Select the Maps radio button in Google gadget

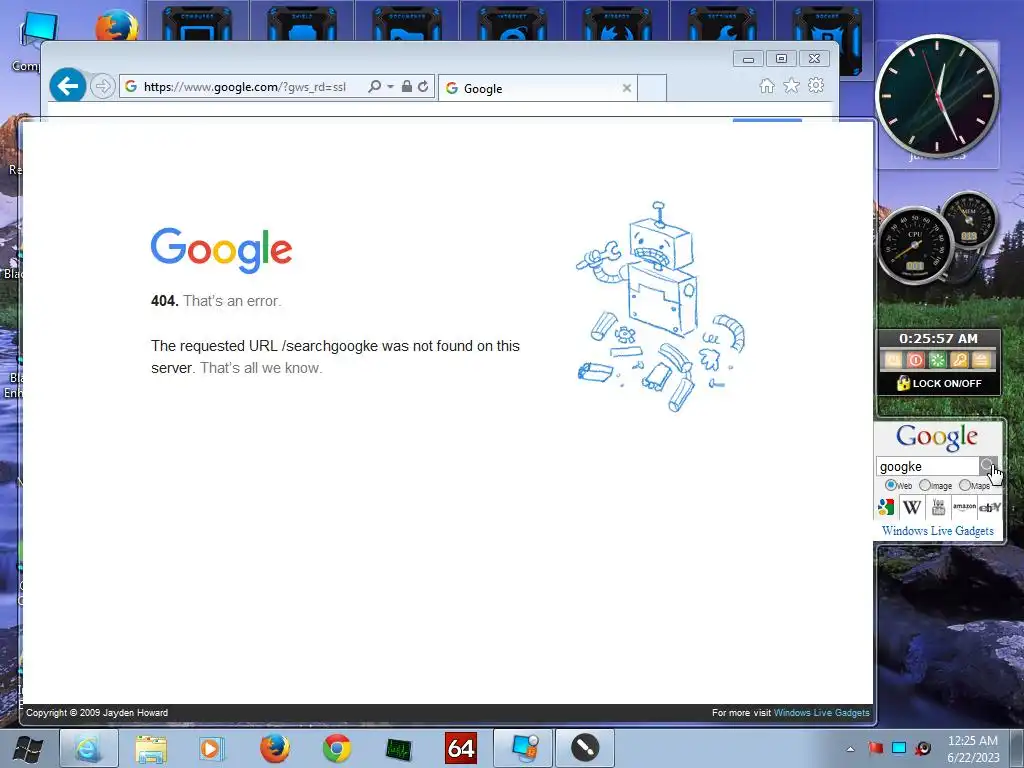click(965, 485)
